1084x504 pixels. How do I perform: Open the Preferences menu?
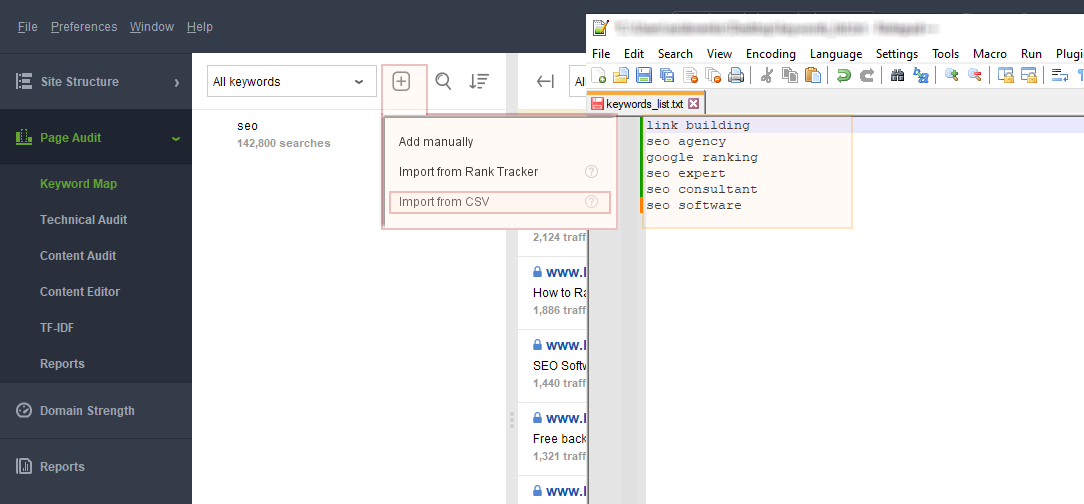[x=84, y=26]
